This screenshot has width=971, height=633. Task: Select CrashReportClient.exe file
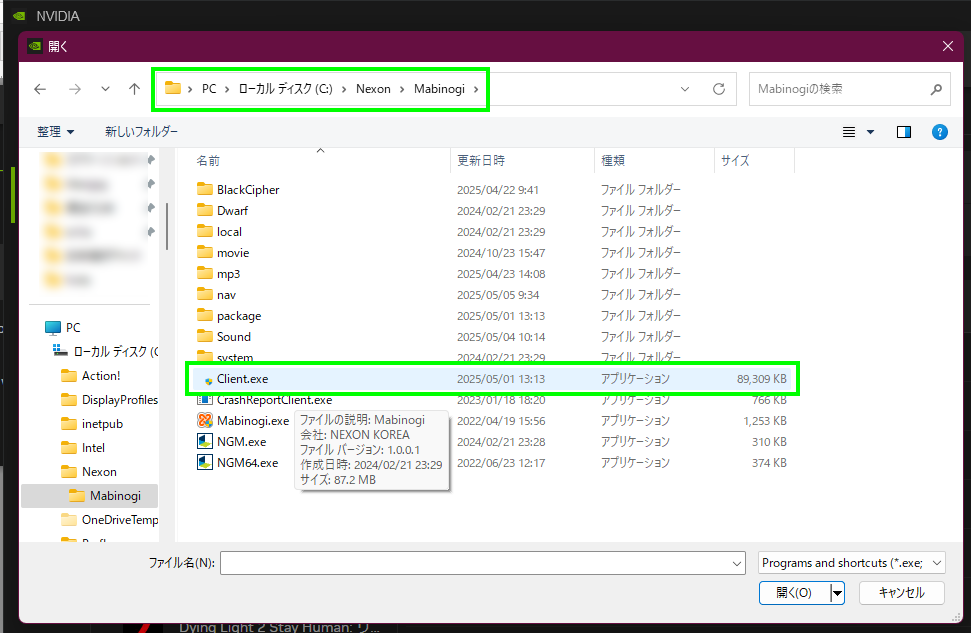tap(274, 400)
